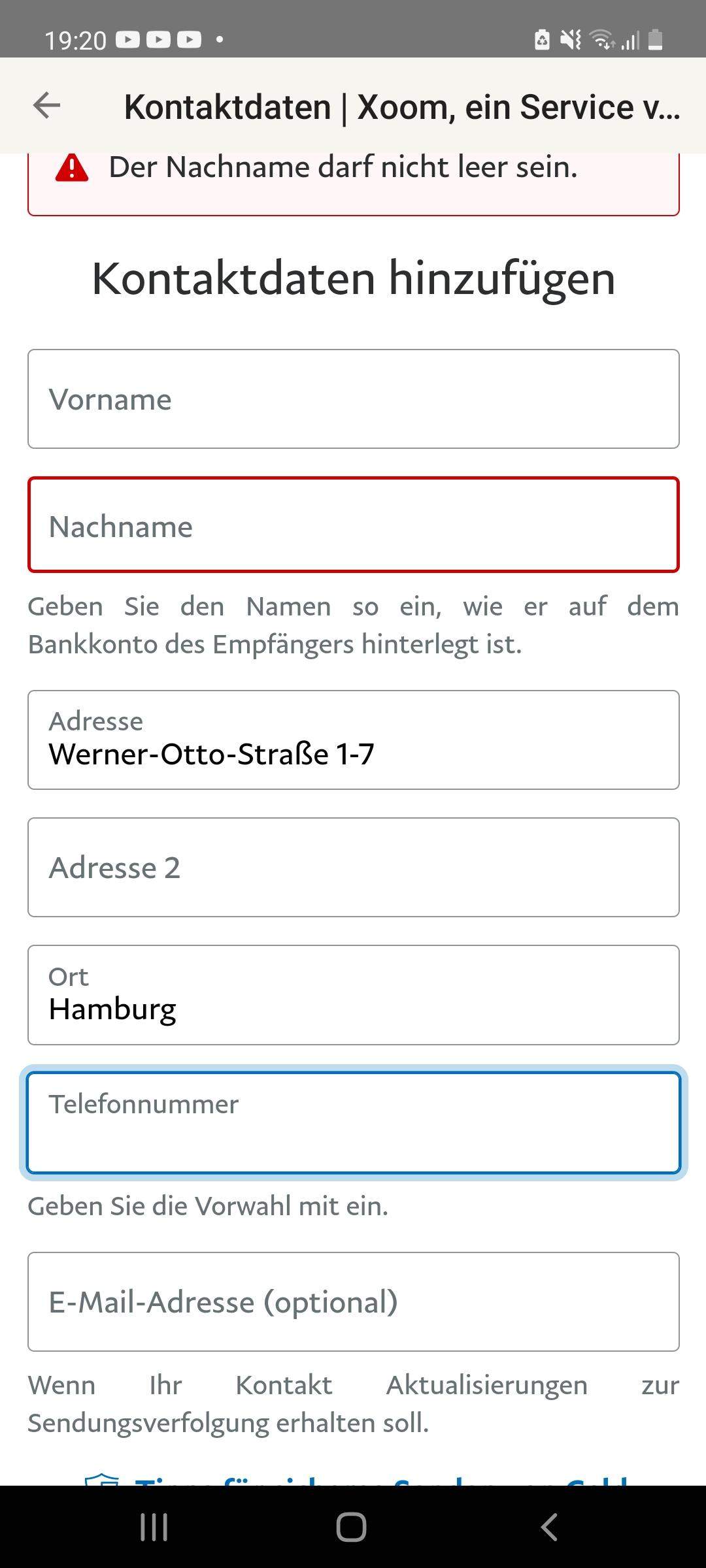The image size is (706, 1568).
Task: Tap the Wi-Fi icon in the status bar
Action: point(602,39)
